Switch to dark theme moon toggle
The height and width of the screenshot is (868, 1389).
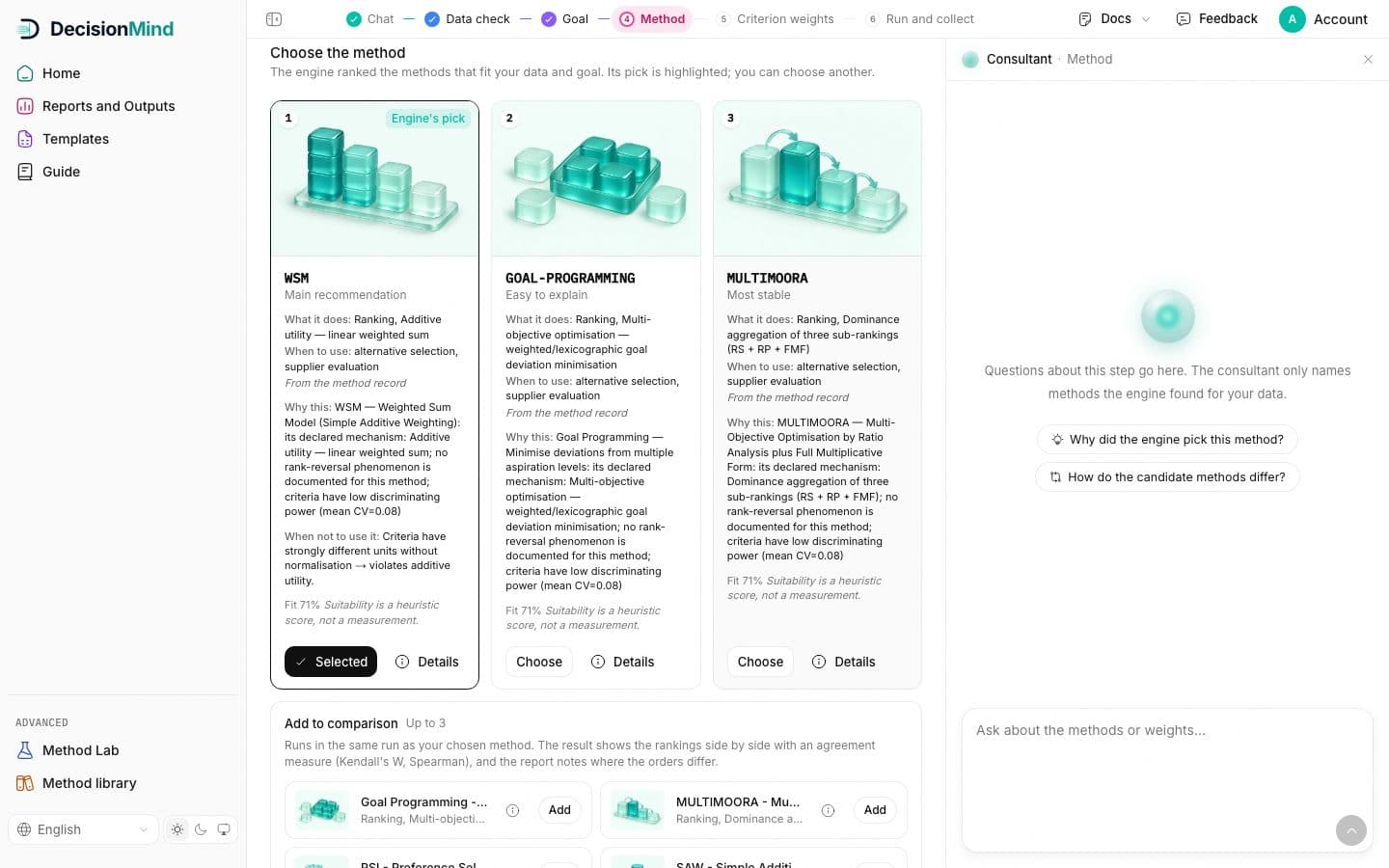coord(201,829)
